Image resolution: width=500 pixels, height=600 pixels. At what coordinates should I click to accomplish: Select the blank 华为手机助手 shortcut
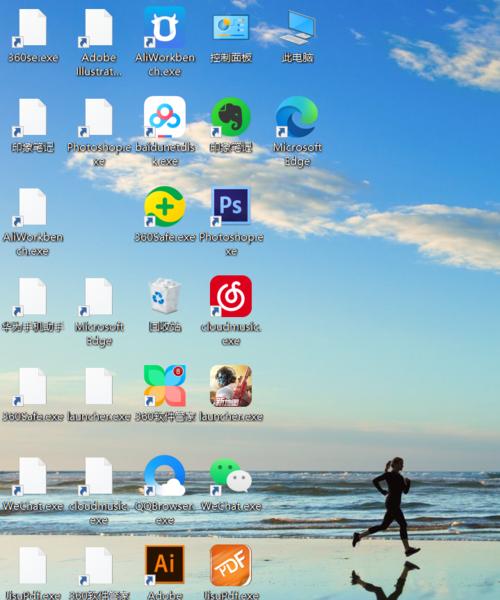click(33, 297)
